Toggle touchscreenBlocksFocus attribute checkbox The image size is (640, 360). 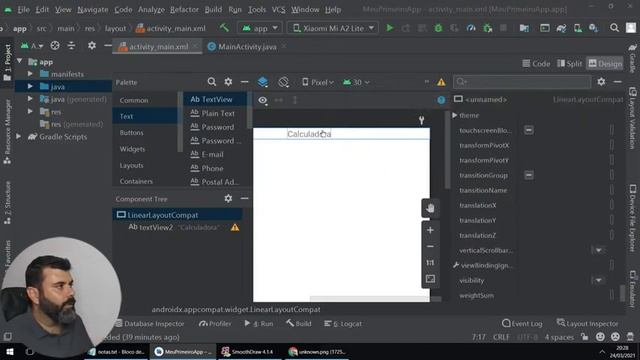(x=529, y=130)
